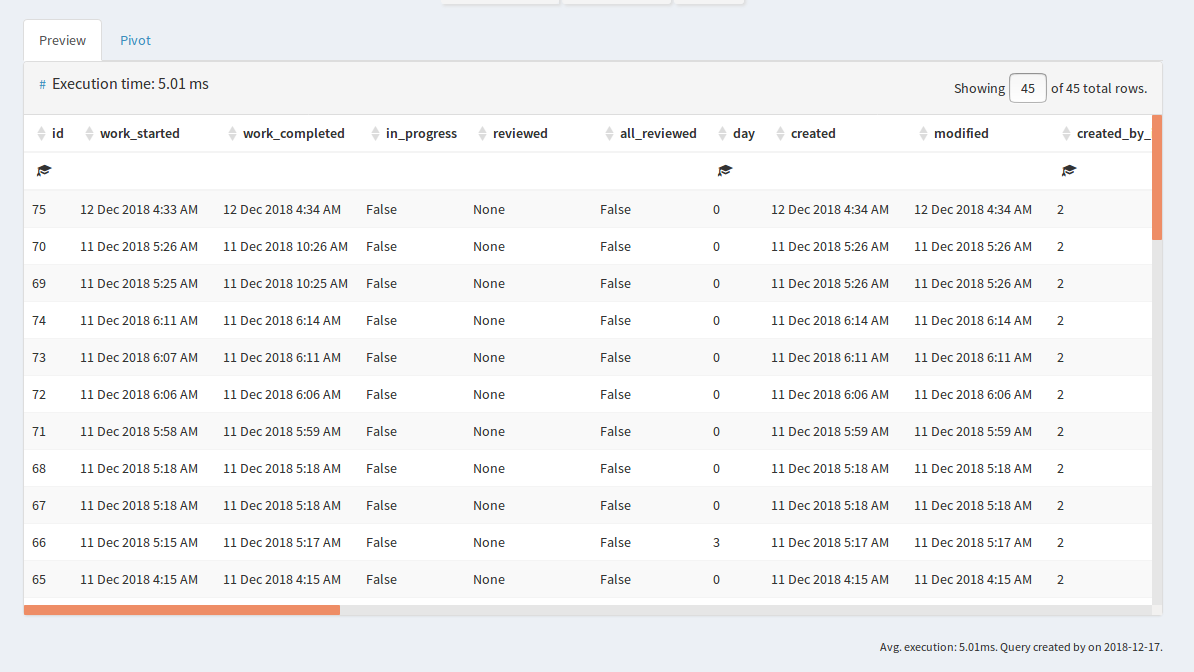The image size is (1194, 672).
Task: Sort by work_started column arrows
Action: pyautogui.click(x=89, y=133)
